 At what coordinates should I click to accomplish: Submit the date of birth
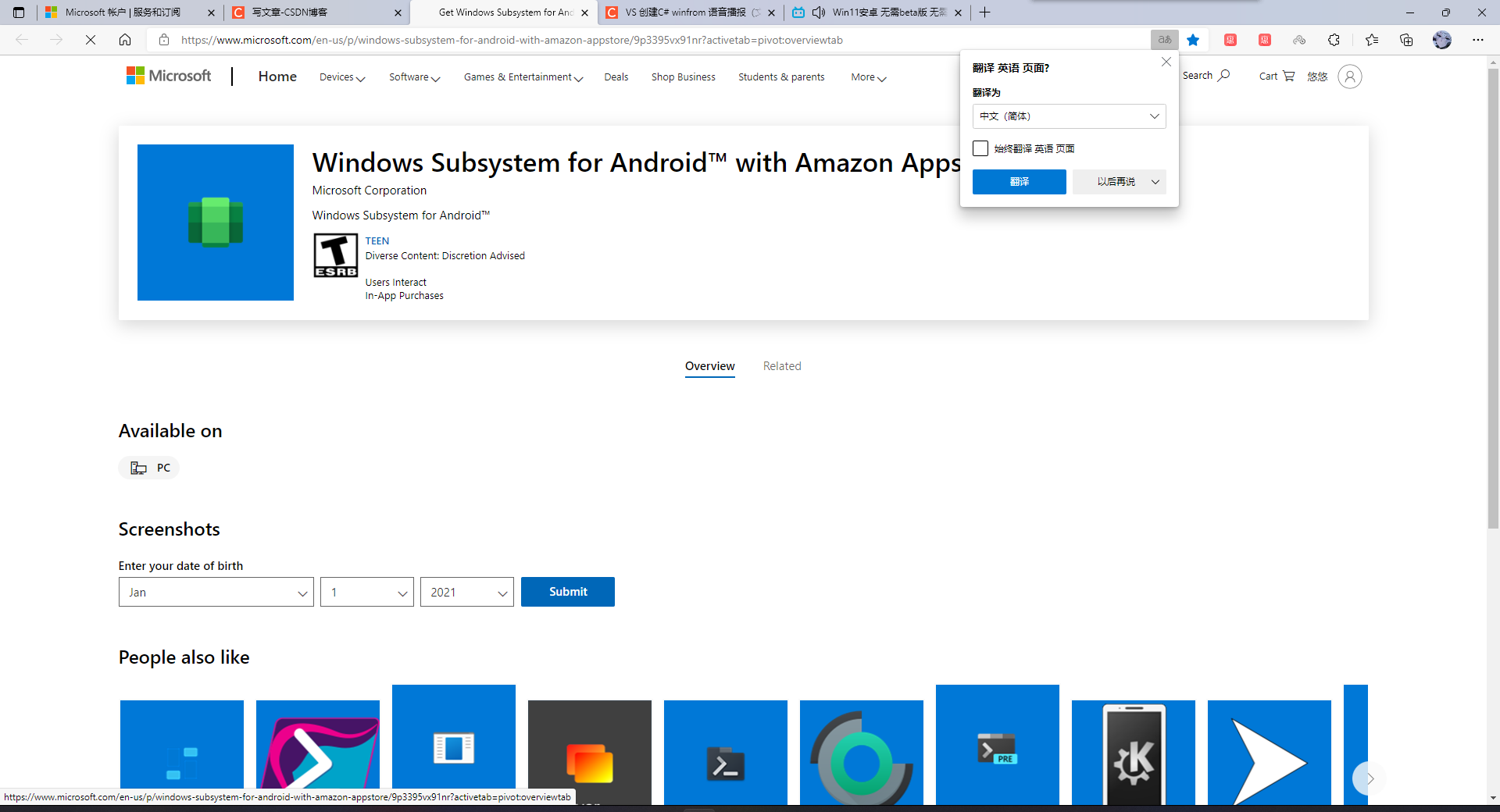coord(568,592)
